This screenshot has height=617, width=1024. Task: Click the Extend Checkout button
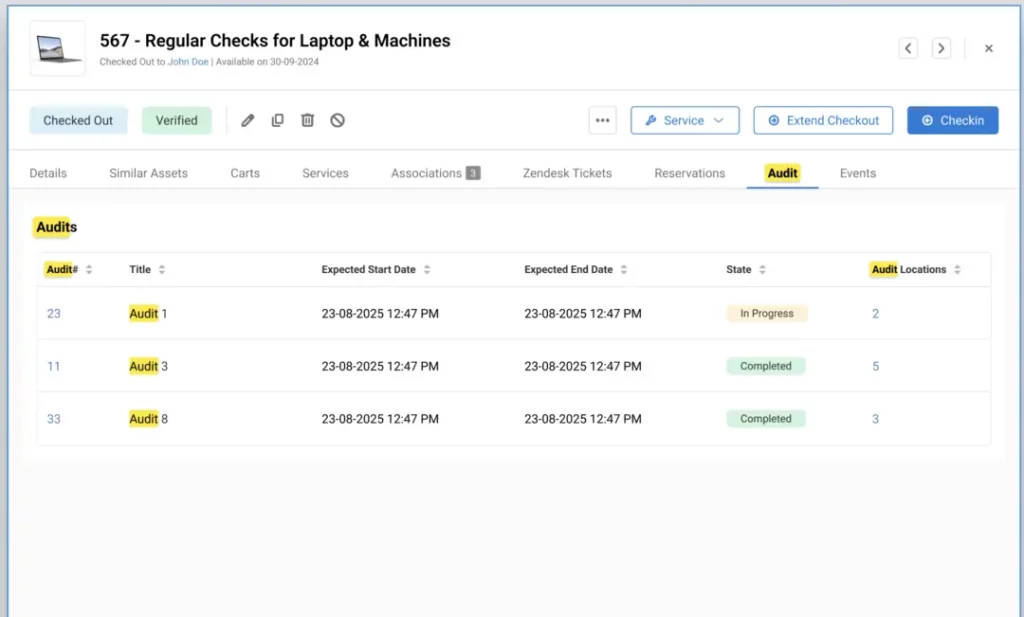[823, 120]
